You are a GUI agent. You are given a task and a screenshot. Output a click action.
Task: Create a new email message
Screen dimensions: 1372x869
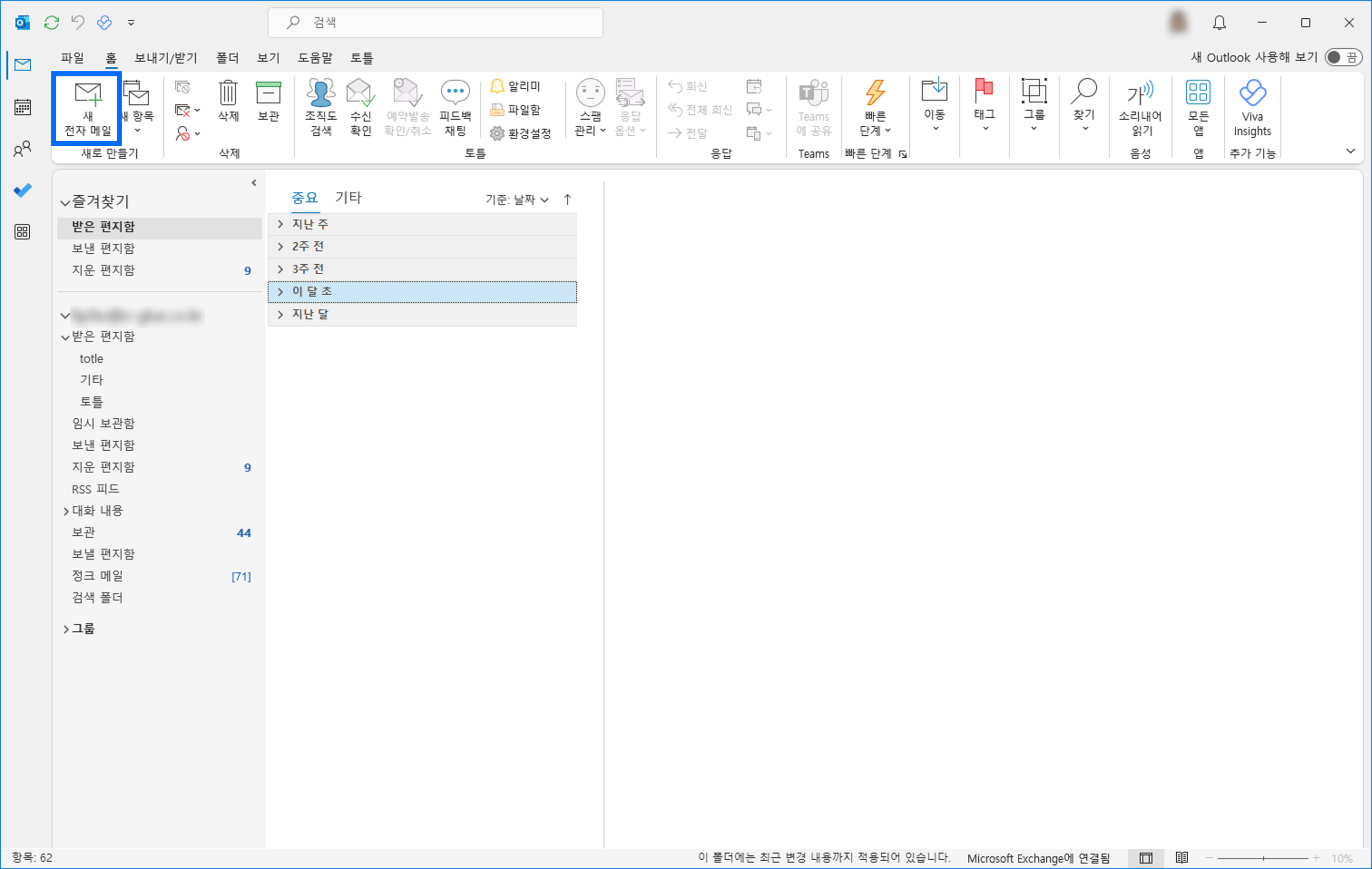(86, 108)
